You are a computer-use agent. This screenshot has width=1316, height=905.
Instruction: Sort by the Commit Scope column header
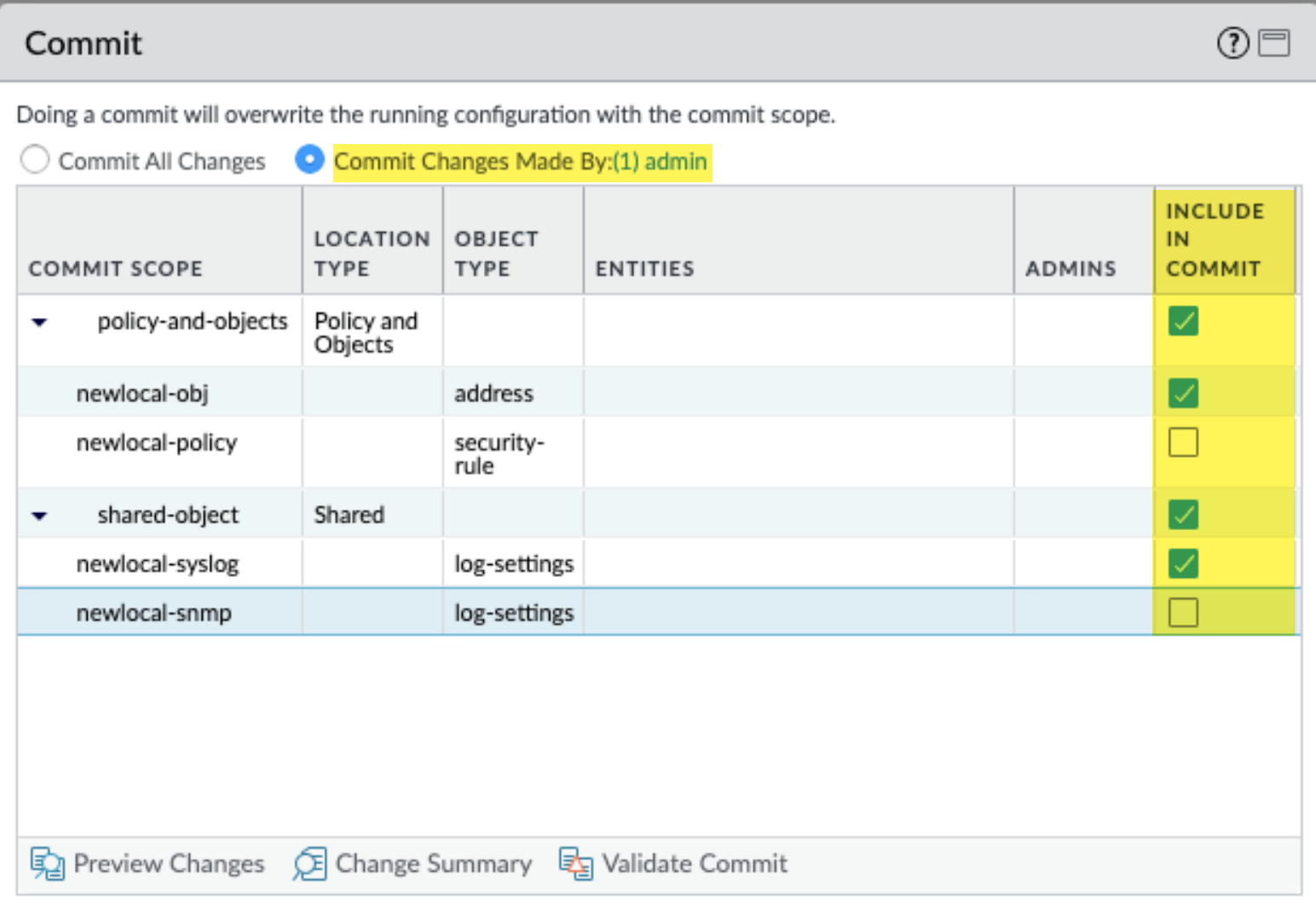[116, 268]
